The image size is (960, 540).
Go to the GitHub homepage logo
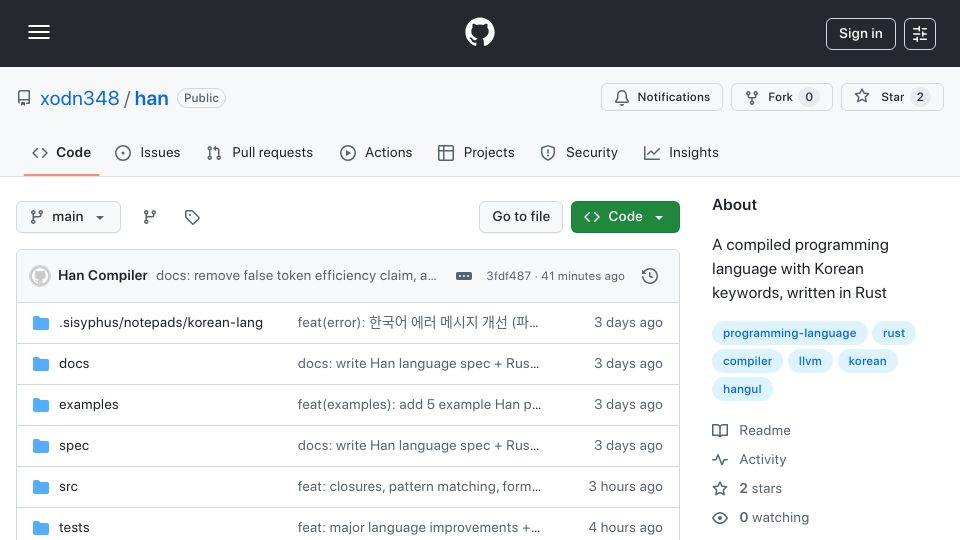click(x=479, y=32)
